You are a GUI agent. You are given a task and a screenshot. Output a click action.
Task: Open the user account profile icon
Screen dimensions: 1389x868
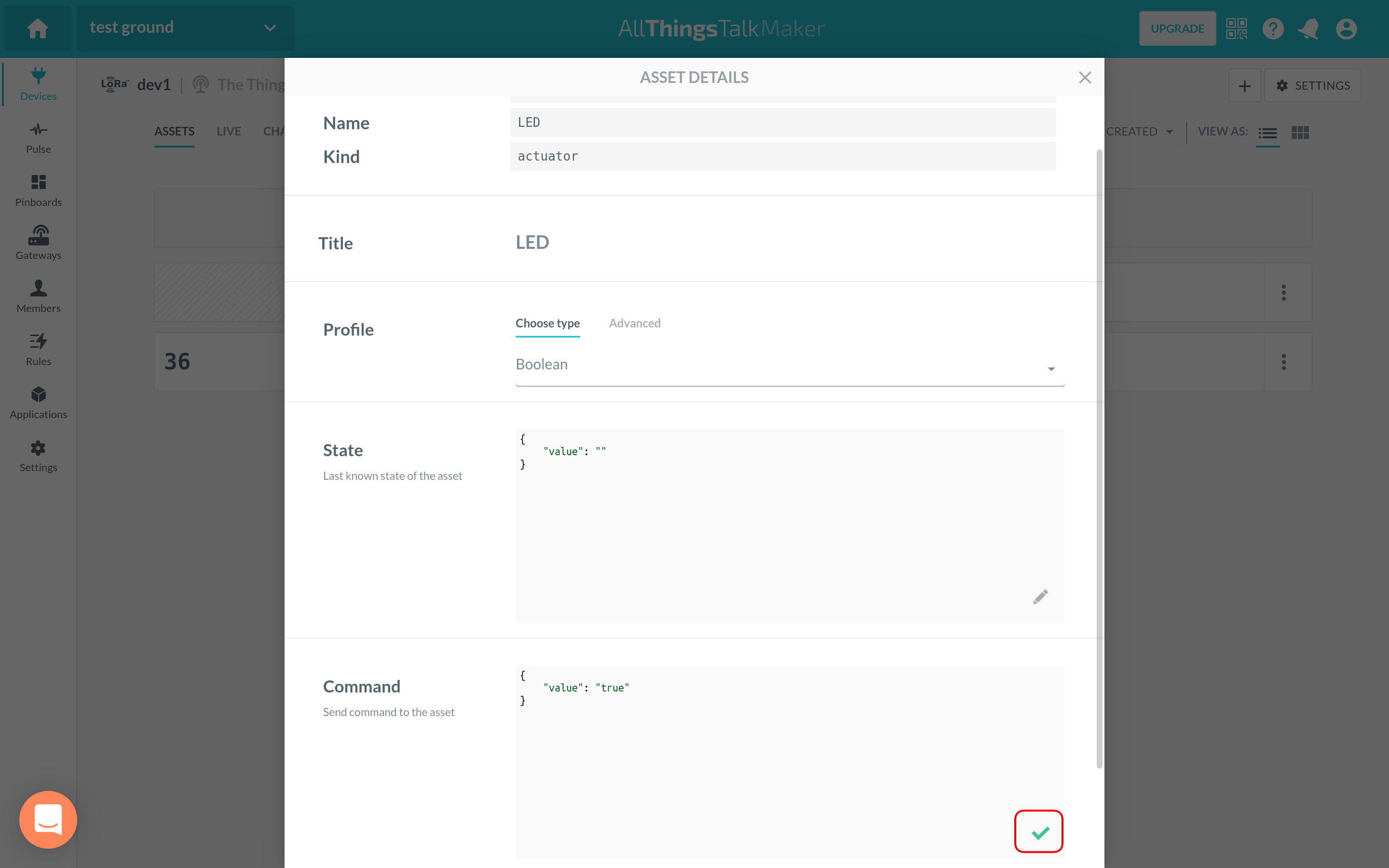[x=1346, y=29]
